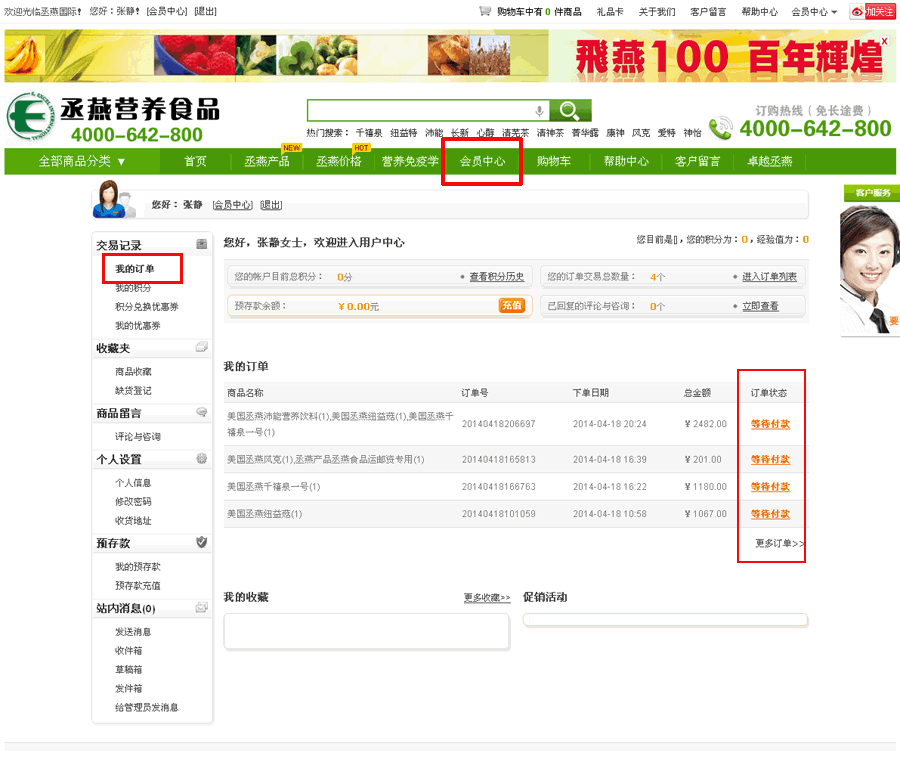
Task: Click the 丞燕营养食品 site logo
Action: pos(113,118)
